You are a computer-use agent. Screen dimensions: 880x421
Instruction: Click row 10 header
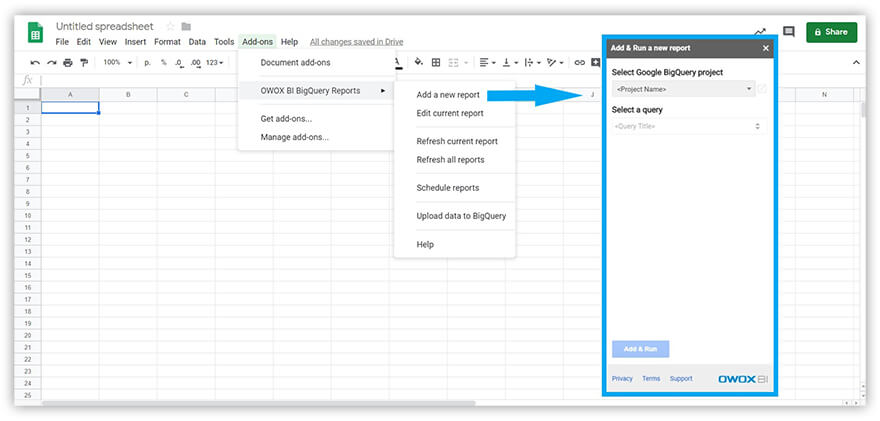(28, 215)
